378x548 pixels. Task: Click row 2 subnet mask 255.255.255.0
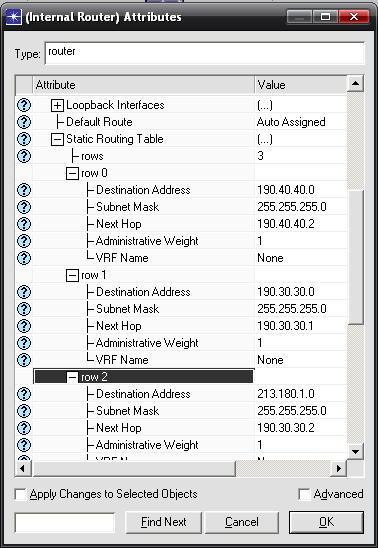pos(292,411)
